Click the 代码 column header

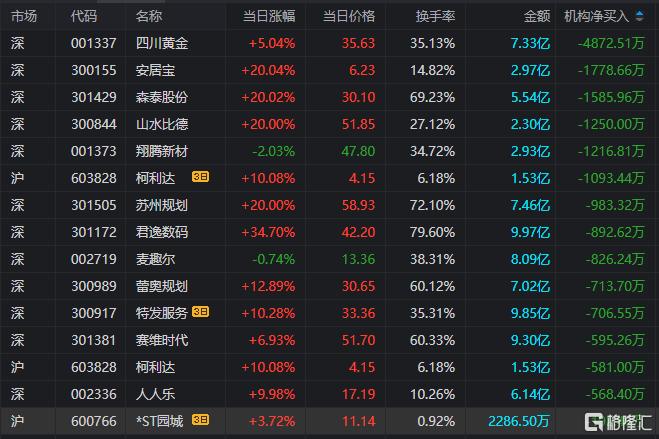(84, 16)
